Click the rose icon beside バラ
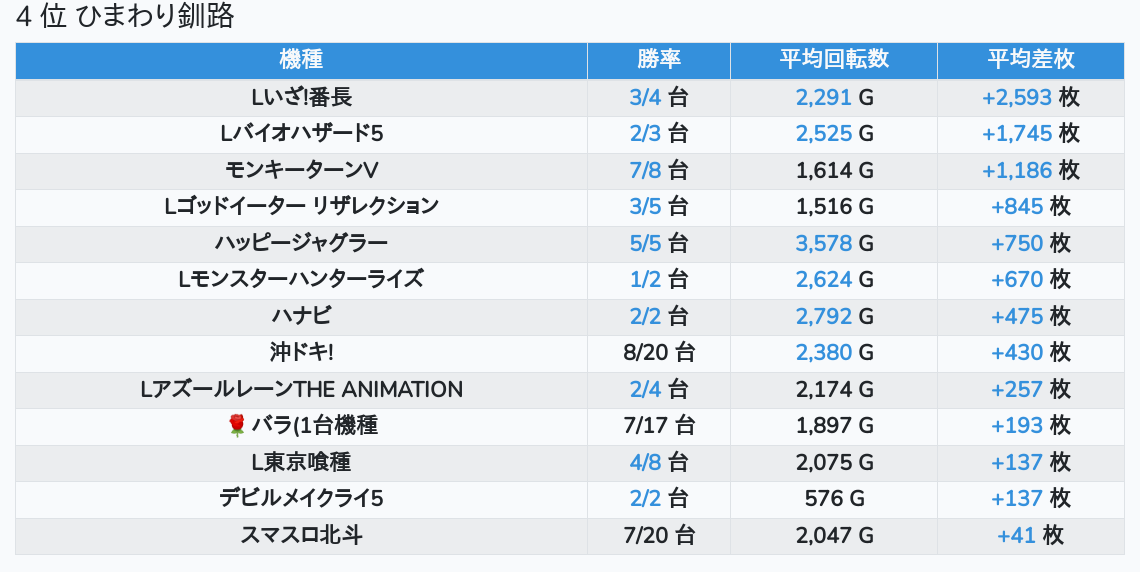The image size is (1140, 572). [237, 426]
